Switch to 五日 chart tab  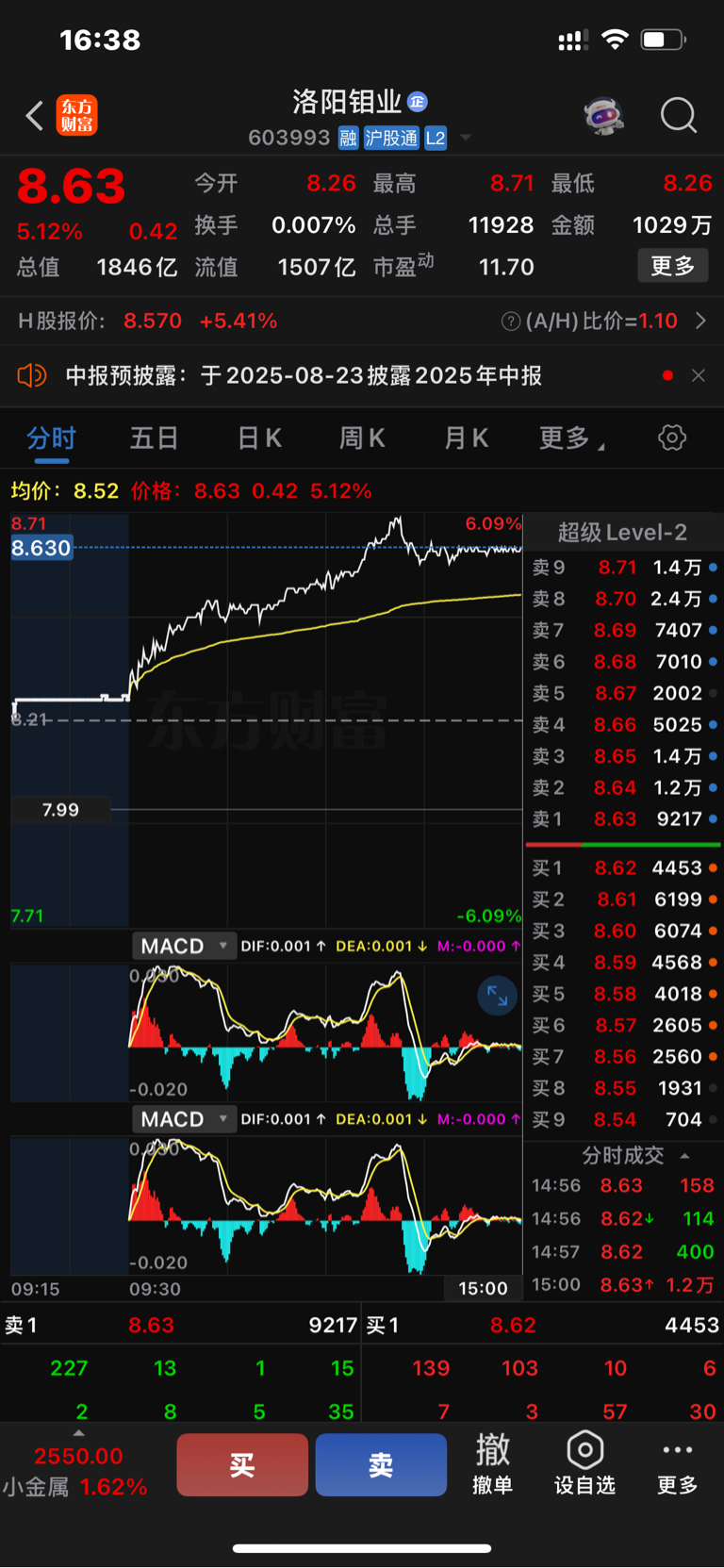tap(154, 438)
